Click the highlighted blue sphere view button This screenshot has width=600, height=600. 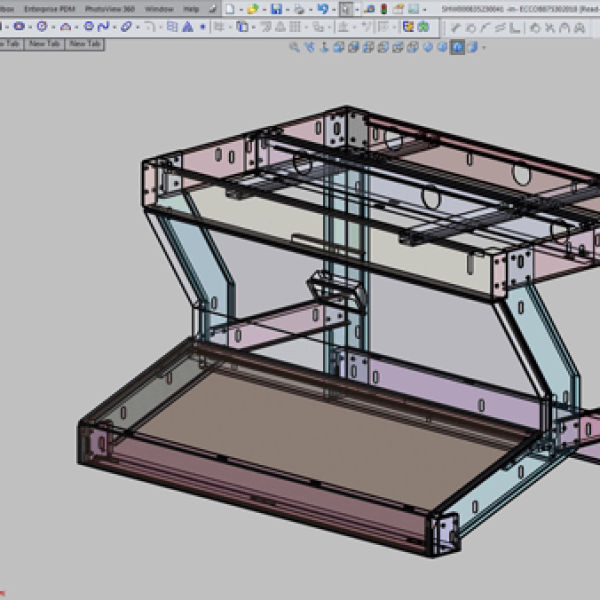(x=457, y=47)
